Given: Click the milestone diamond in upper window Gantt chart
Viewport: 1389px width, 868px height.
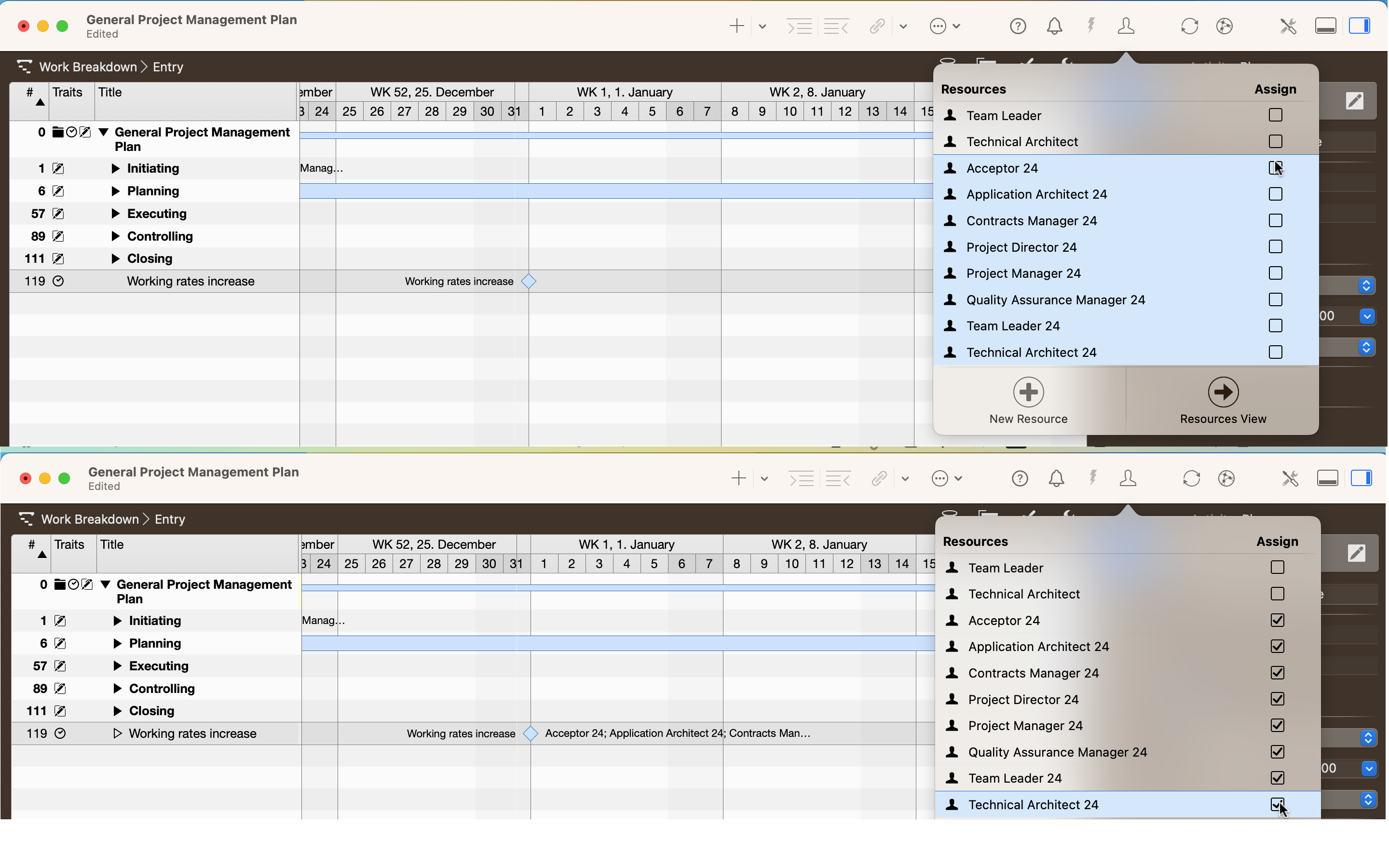Looking at the screenshot, I should click(528, 281).
